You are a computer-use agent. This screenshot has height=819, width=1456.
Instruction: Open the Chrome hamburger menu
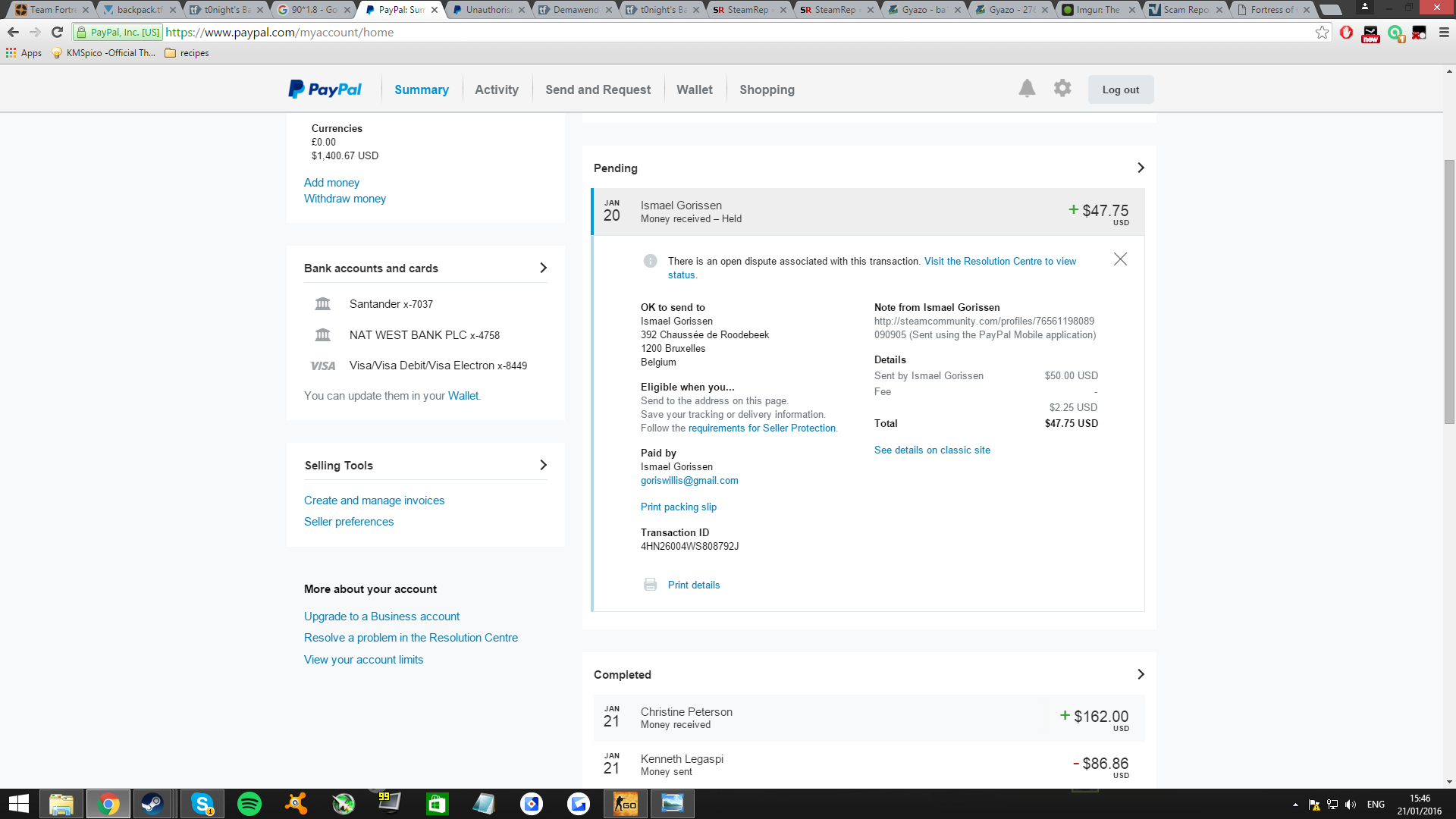pyautogui.click(x=1444, y=33)
